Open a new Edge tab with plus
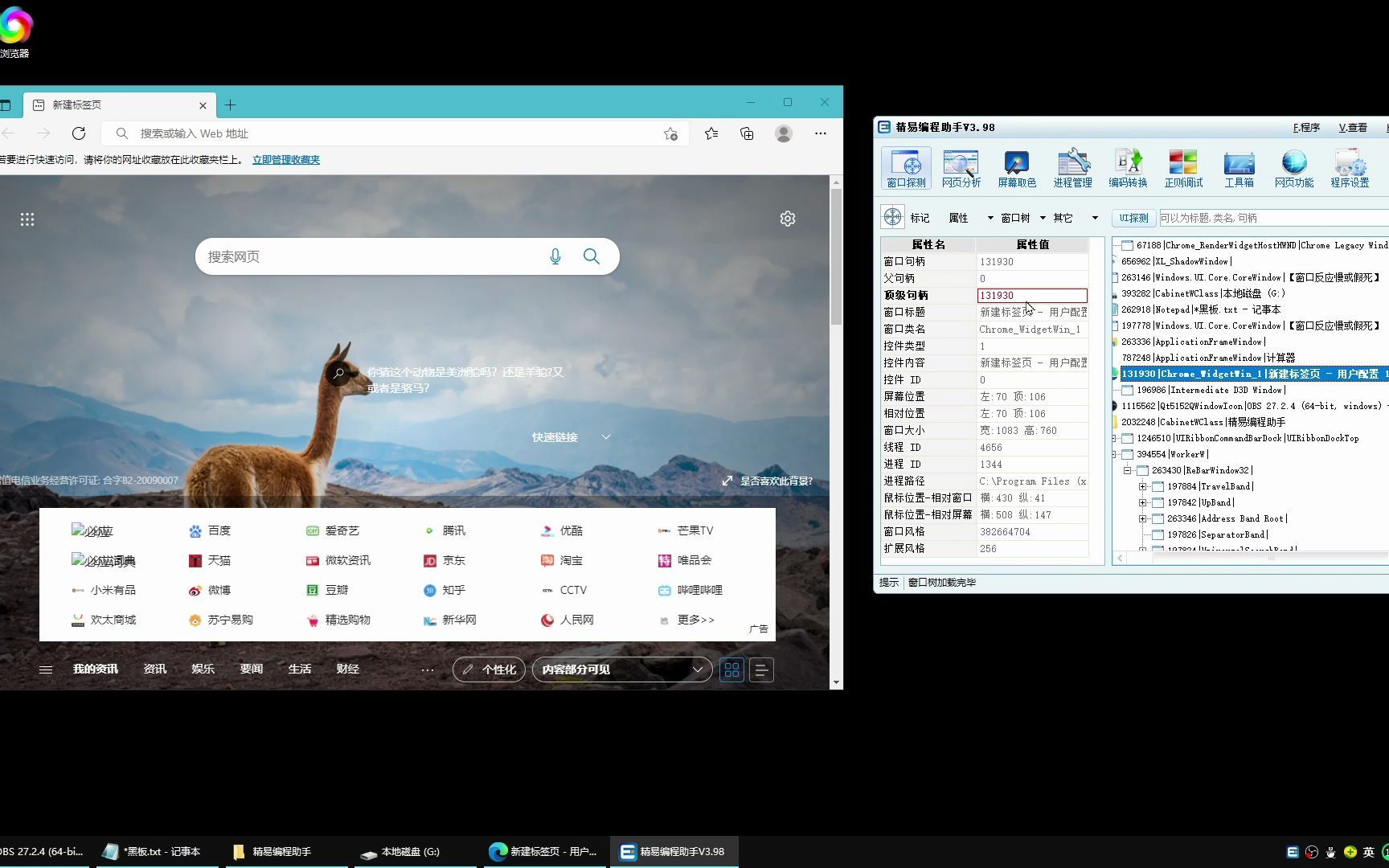This screenshot has height=868, width=1389. tap(230, 105)
